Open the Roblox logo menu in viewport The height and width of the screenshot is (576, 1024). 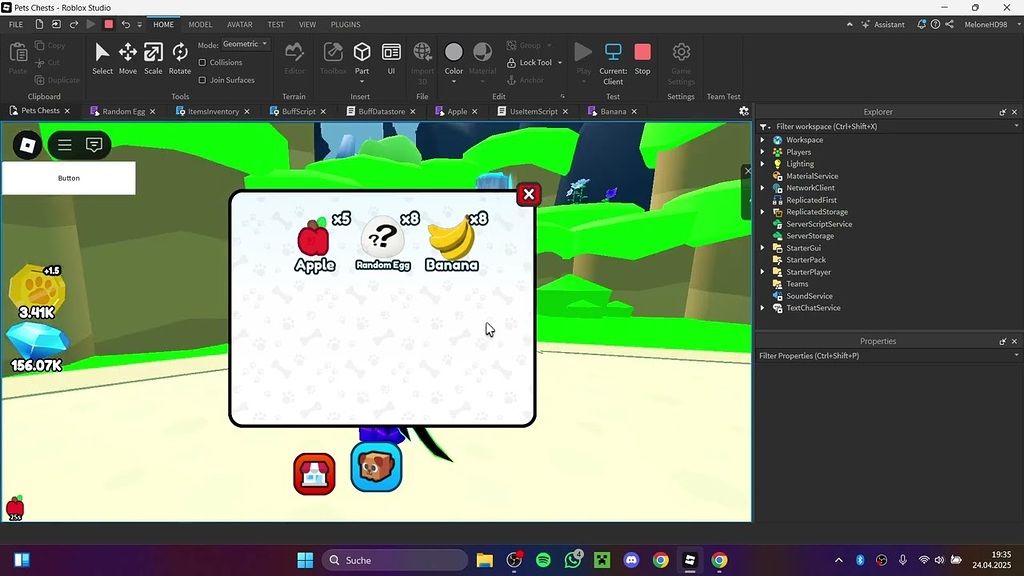[27, 145]
